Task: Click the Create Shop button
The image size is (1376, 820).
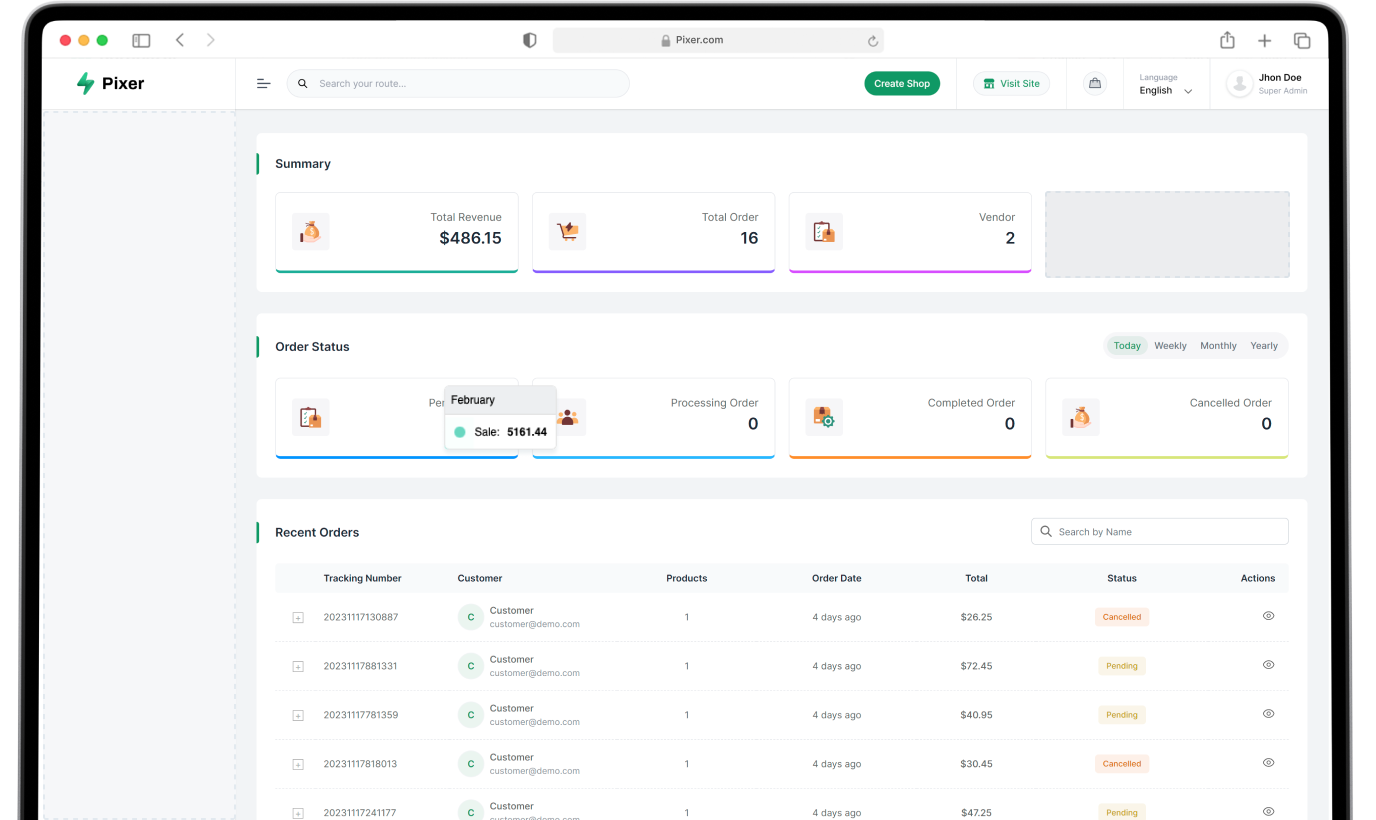Action: [x=902, y=84]
